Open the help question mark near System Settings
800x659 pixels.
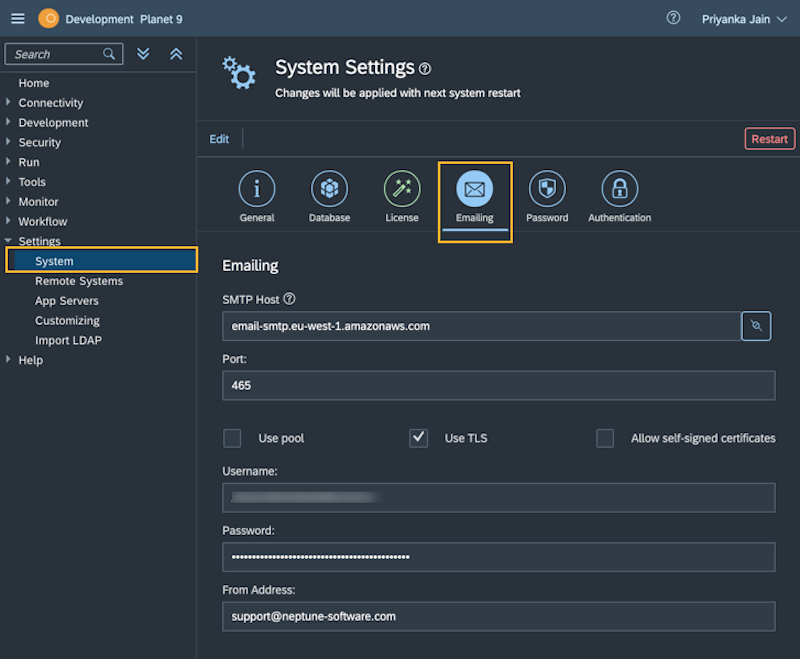424,67
